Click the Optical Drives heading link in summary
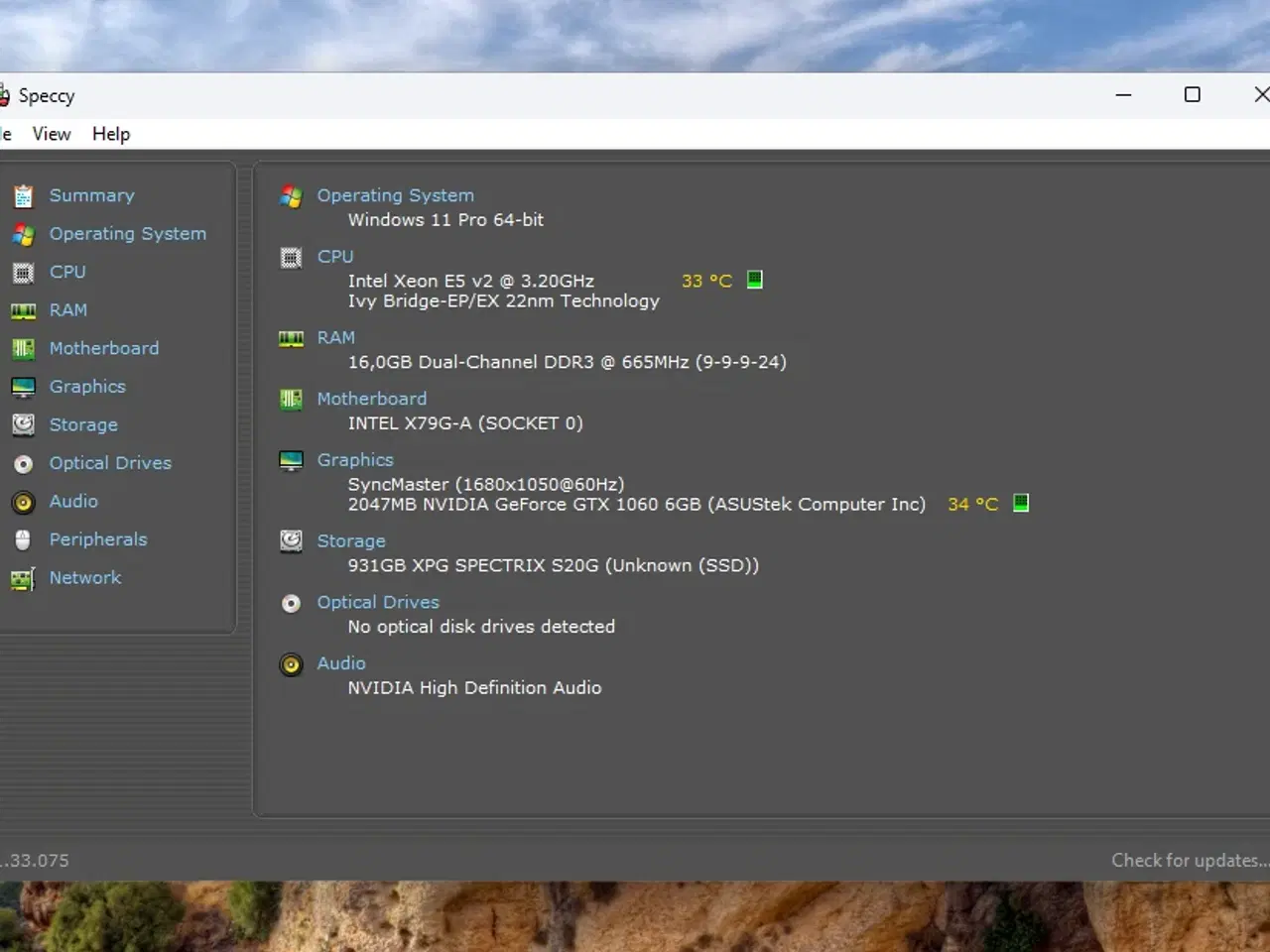 (378, 602)
